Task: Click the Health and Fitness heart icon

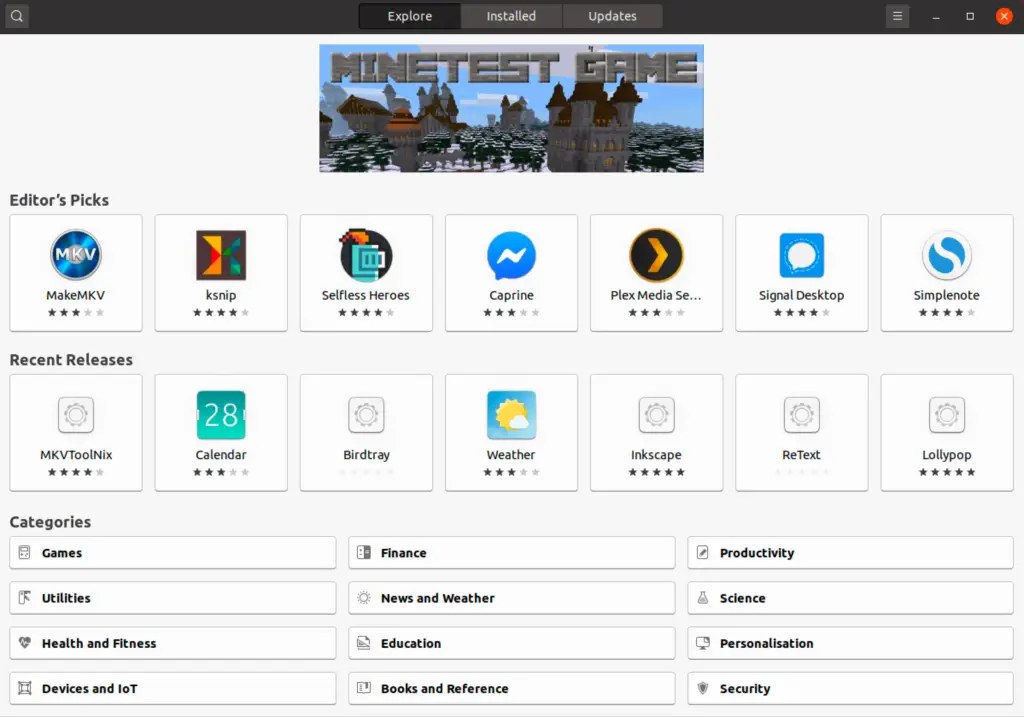Action: point(25,643)
